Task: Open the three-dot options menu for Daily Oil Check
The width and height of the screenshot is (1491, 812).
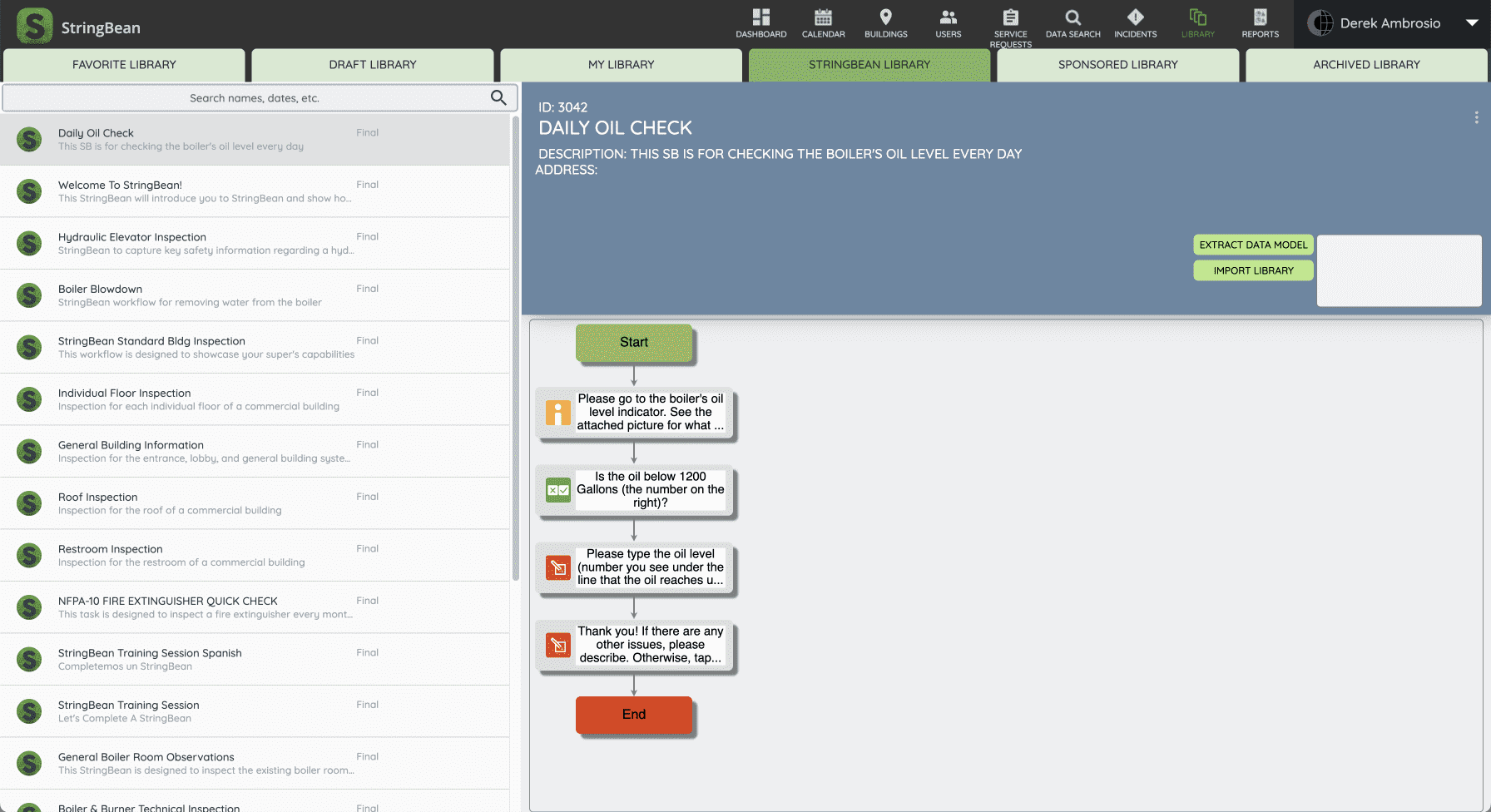Action: 1476,118
